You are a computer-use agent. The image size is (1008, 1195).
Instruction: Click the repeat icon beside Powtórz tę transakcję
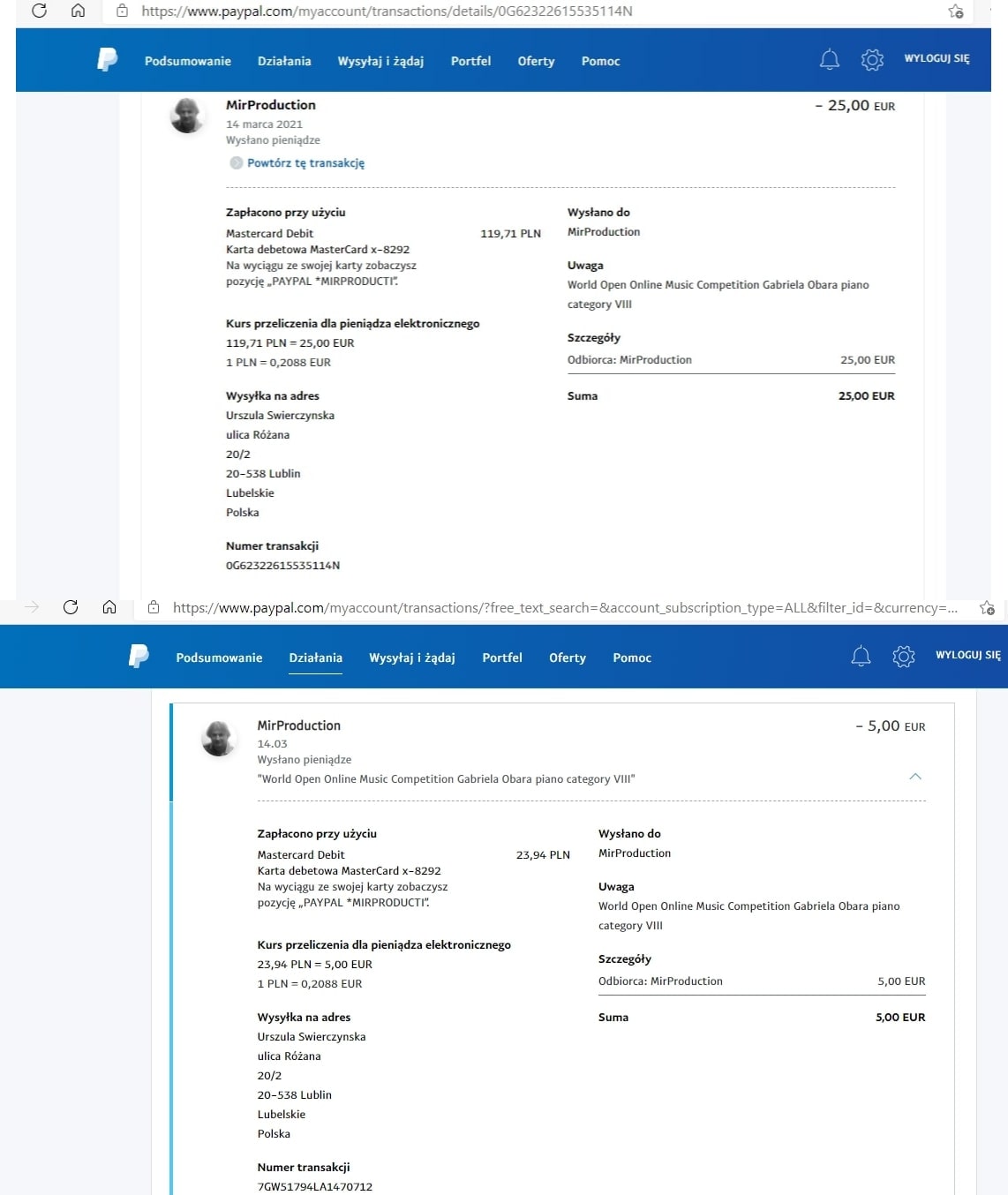click(x=236, y=163)
